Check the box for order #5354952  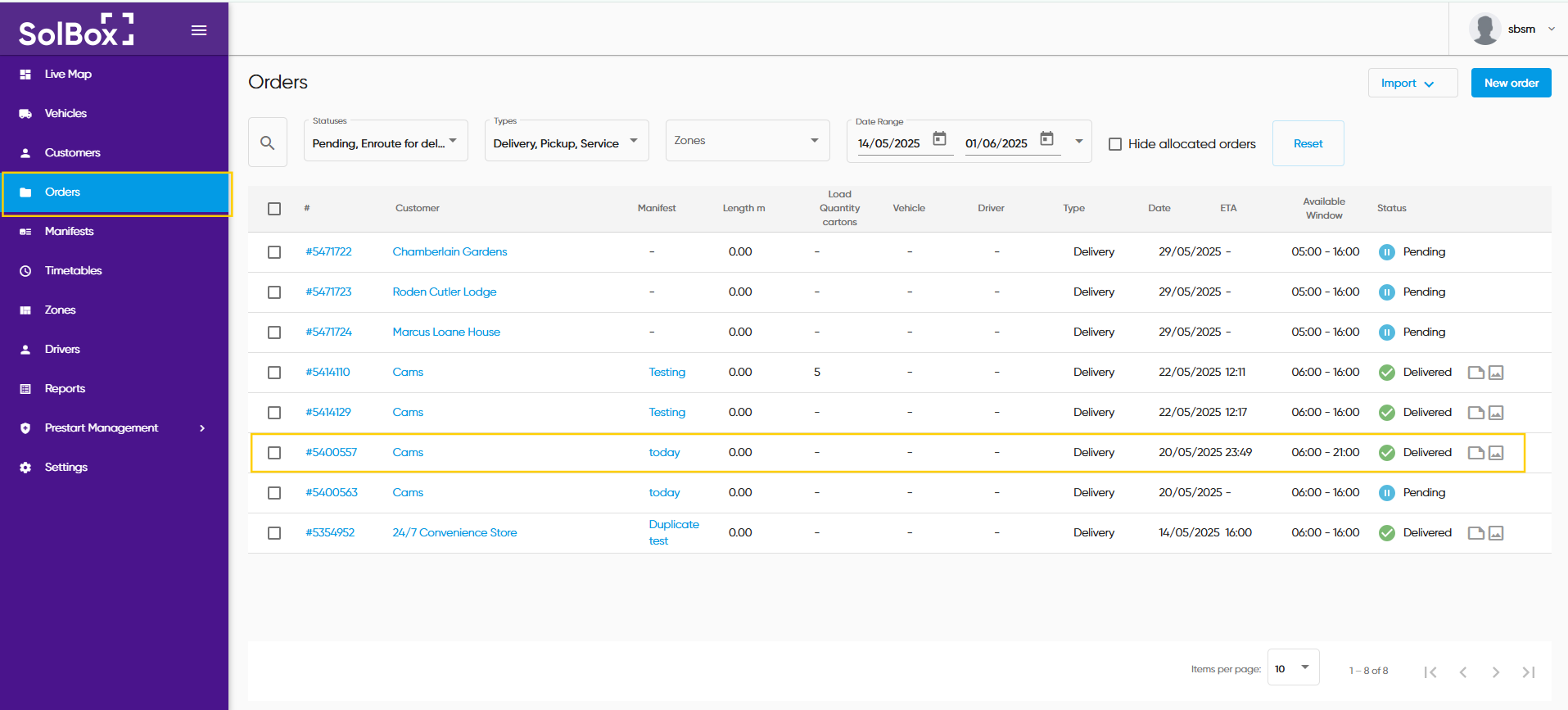click(x=274, y=533)
